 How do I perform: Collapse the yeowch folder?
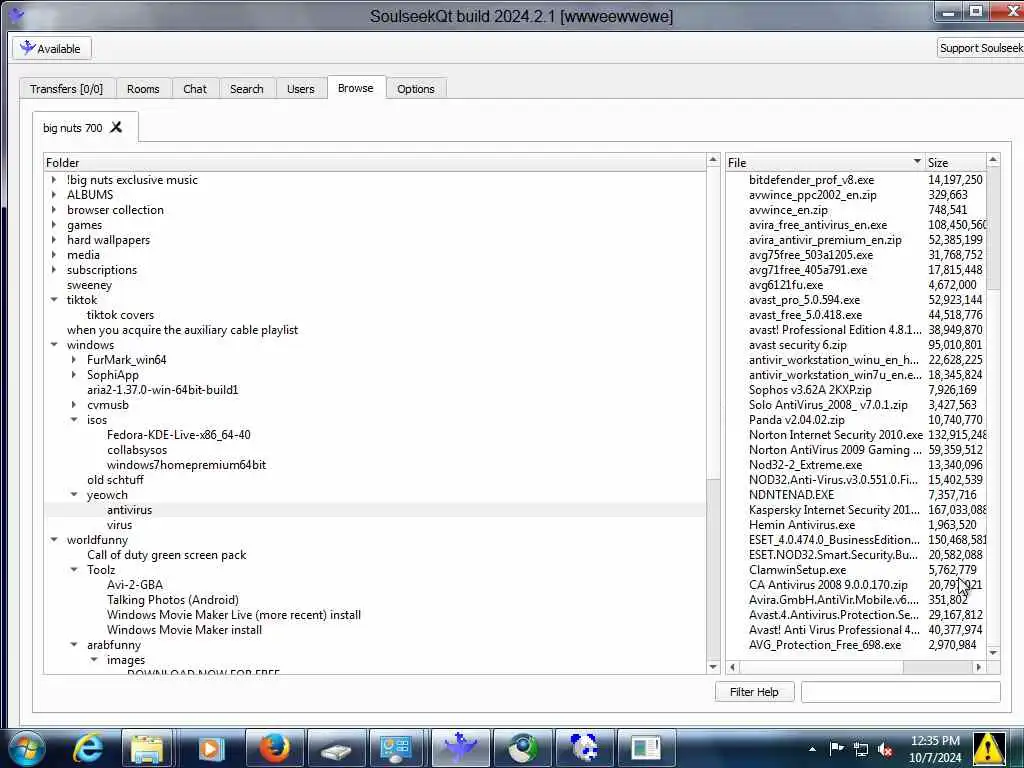tap(74, 495)
